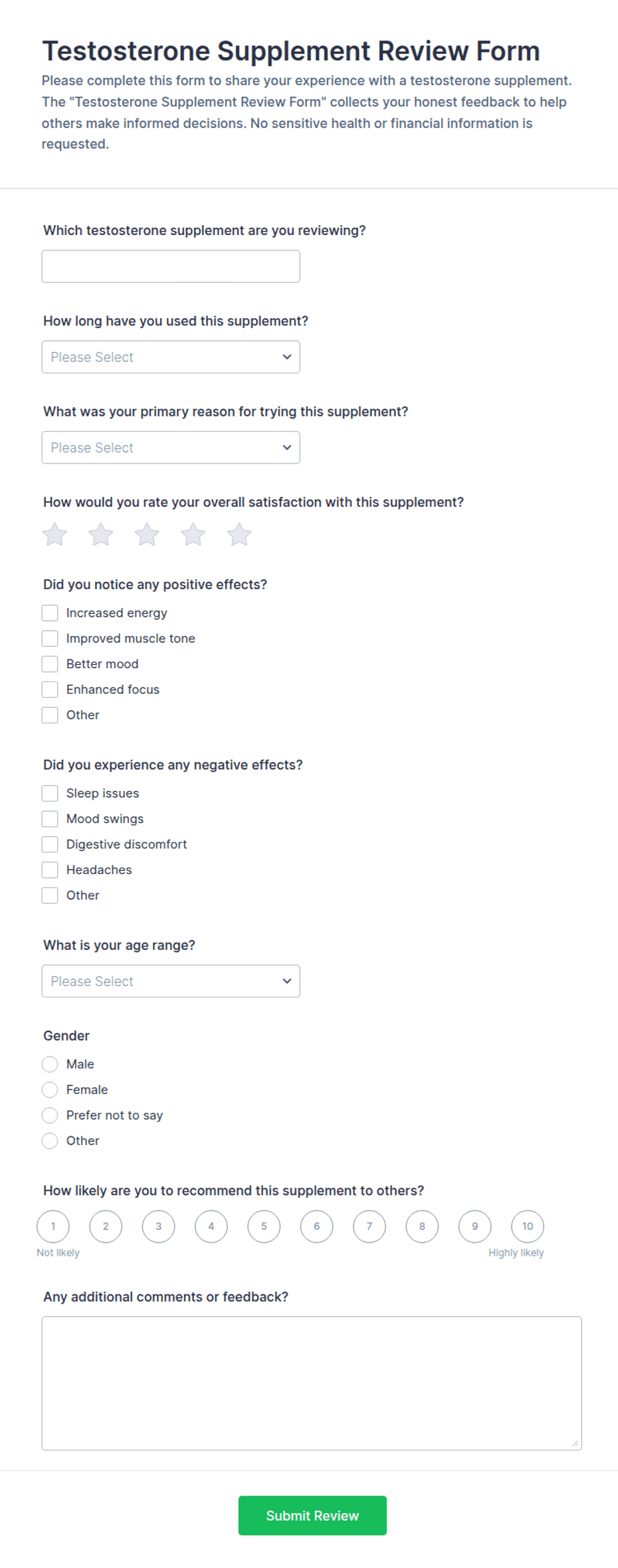618x1568 pixels.
Task: Tick the Better mood checkbox
Action: point(50,664)
